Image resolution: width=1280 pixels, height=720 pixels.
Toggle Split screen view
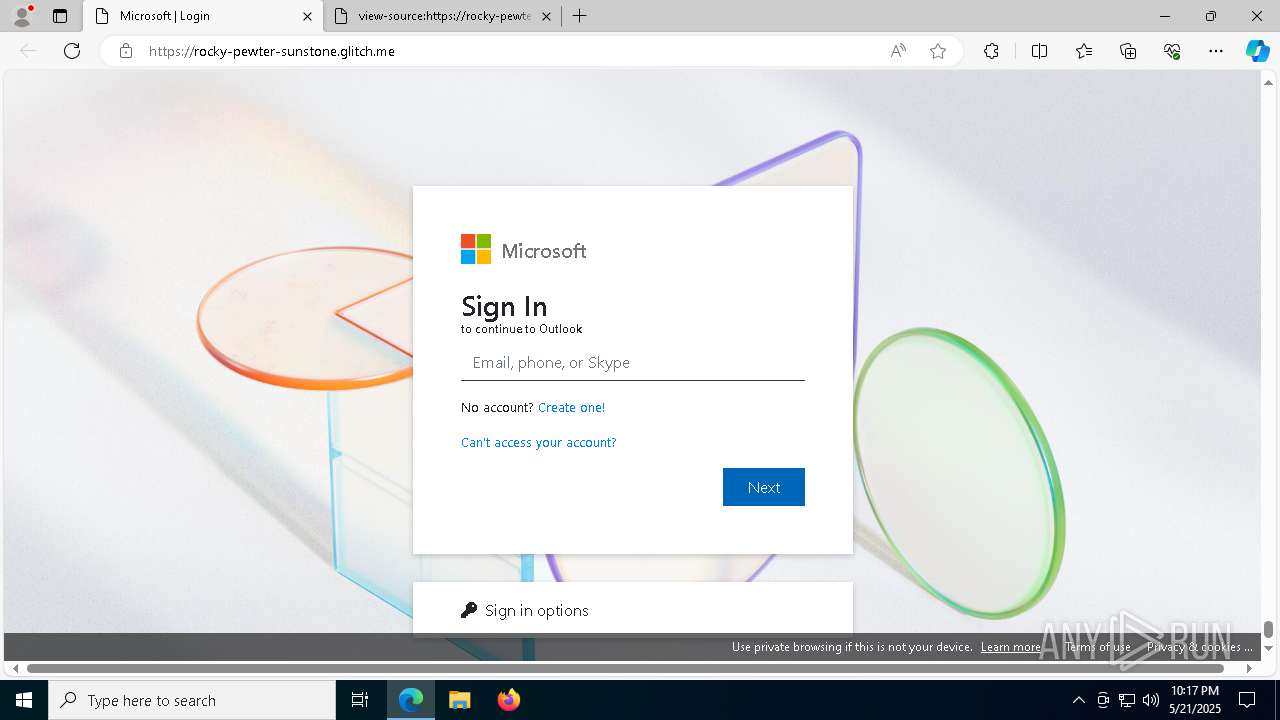click(x=1039, y=51)
